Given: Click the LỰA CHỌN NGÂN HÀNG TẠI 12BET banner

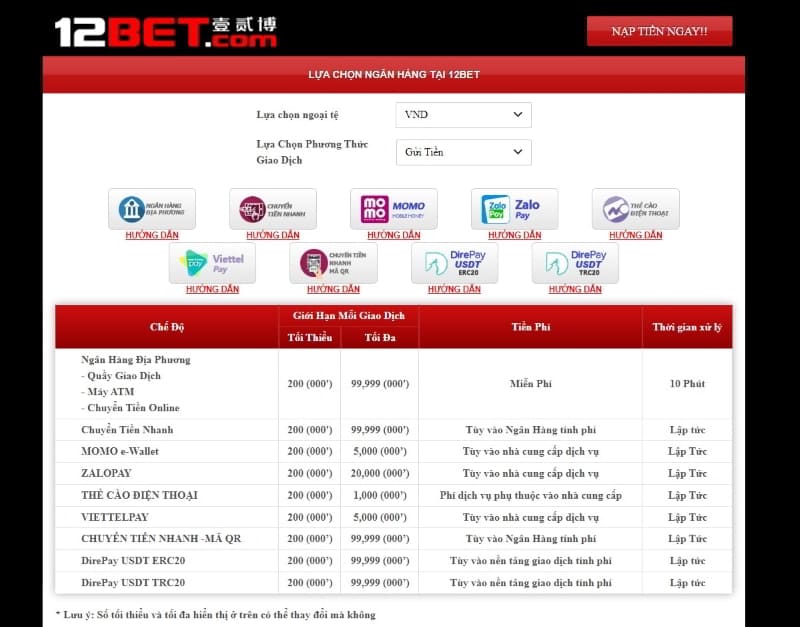Looking at the screenshot, I should (400, 72).
